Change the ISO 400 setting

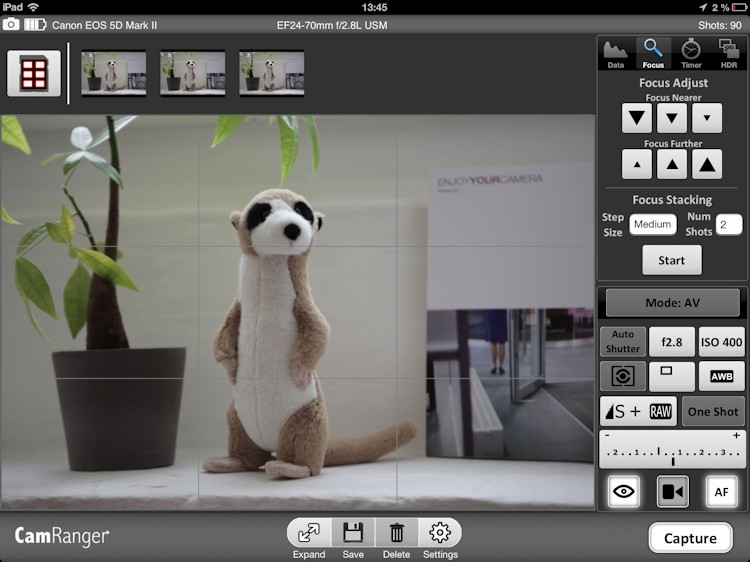pyautogui.click(x=721, y=342)
